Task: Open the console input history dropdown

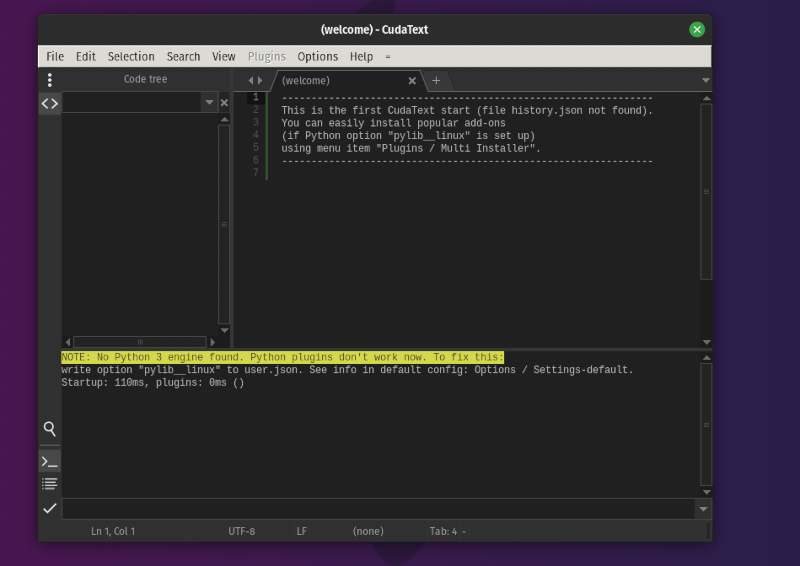Action: [x=703, y=509]
